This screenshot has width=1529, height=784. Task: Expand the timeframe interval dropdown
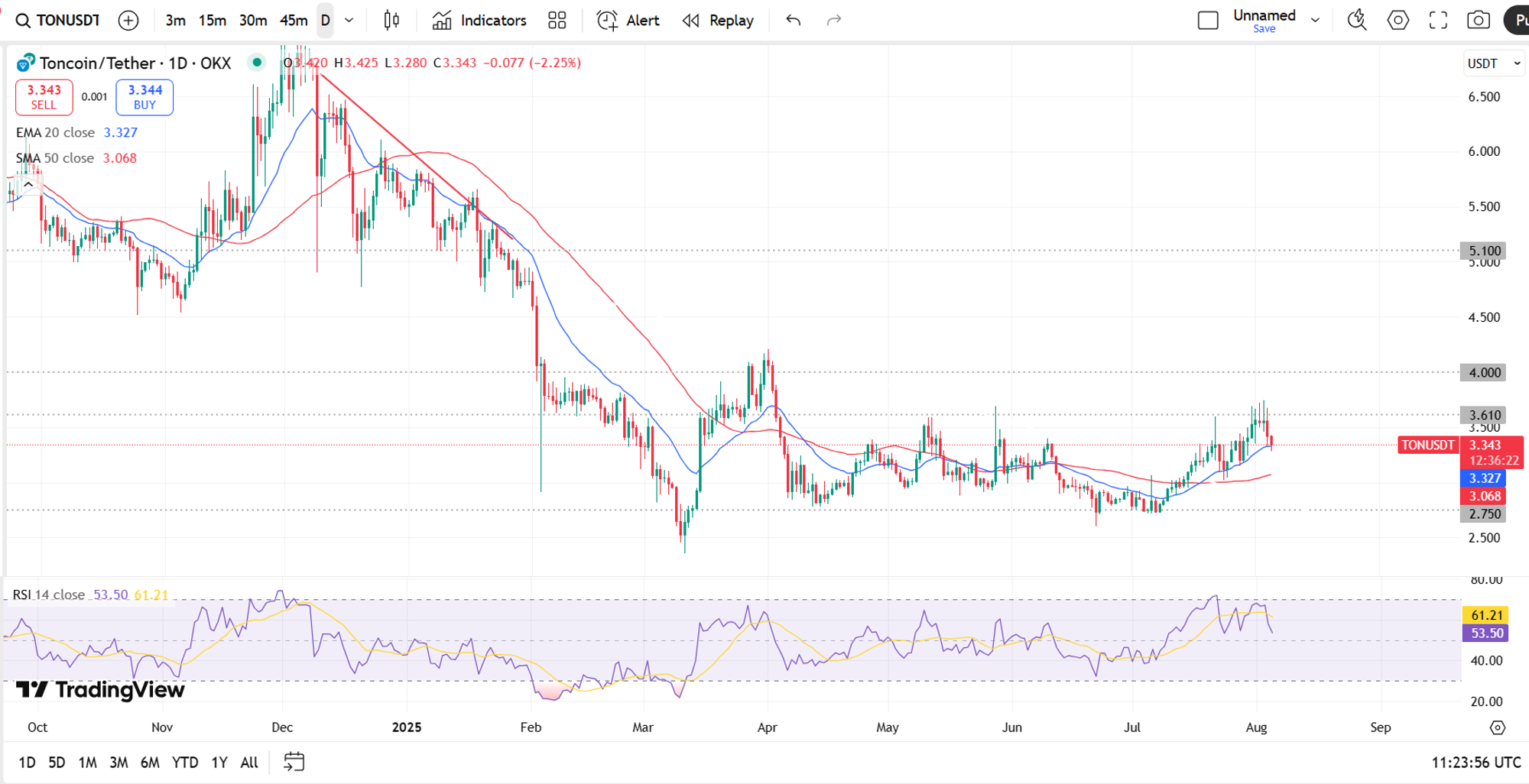pyautogui.click(x=349, y=21)
